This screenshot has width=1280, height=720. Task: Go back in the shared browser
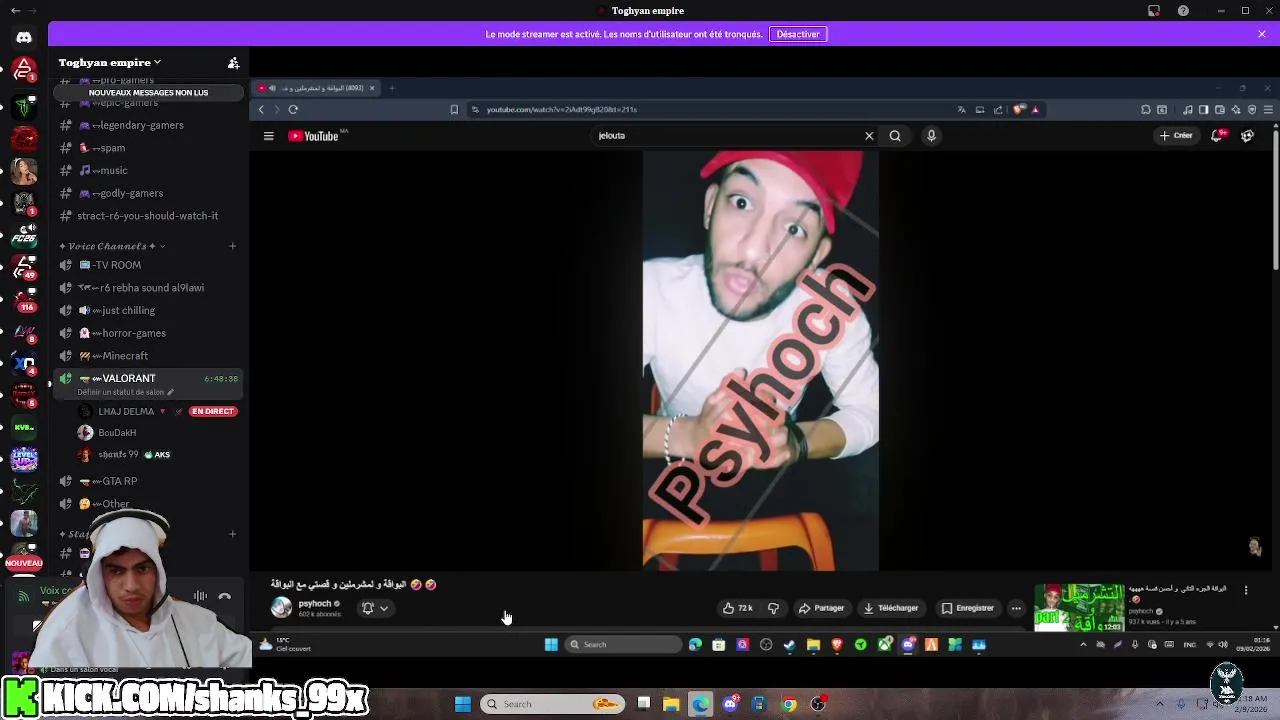(262, 109)
